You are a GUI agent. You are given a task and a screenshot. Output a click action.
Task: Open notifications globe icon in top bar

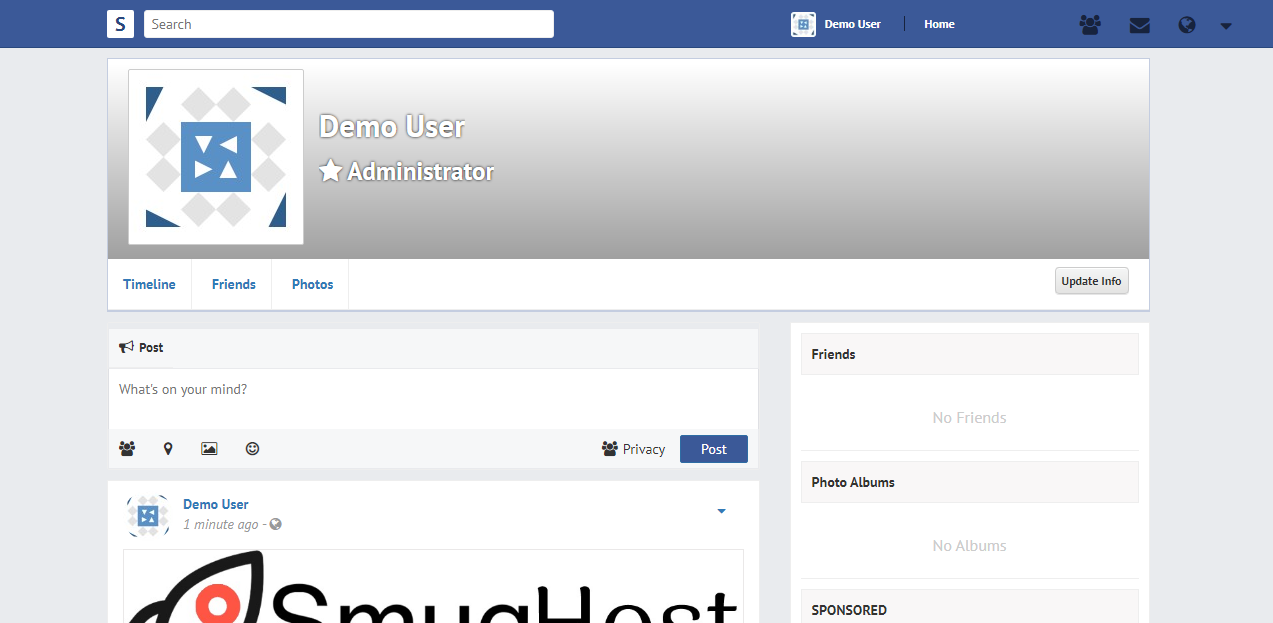pos(1187,25)
